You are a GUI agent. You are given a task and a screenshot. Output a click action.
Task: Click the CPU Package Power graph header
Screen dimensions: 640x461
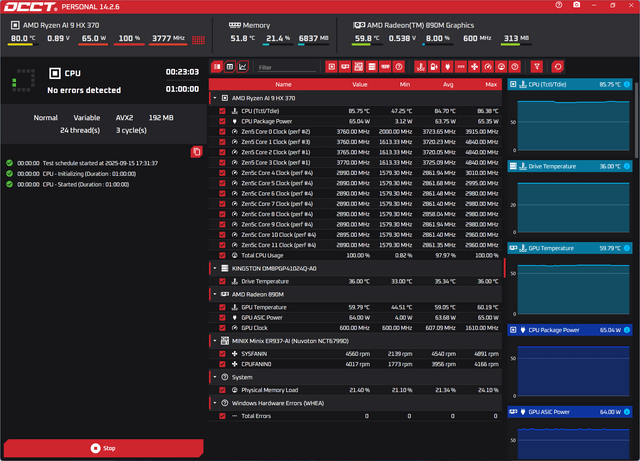point(570,330)
